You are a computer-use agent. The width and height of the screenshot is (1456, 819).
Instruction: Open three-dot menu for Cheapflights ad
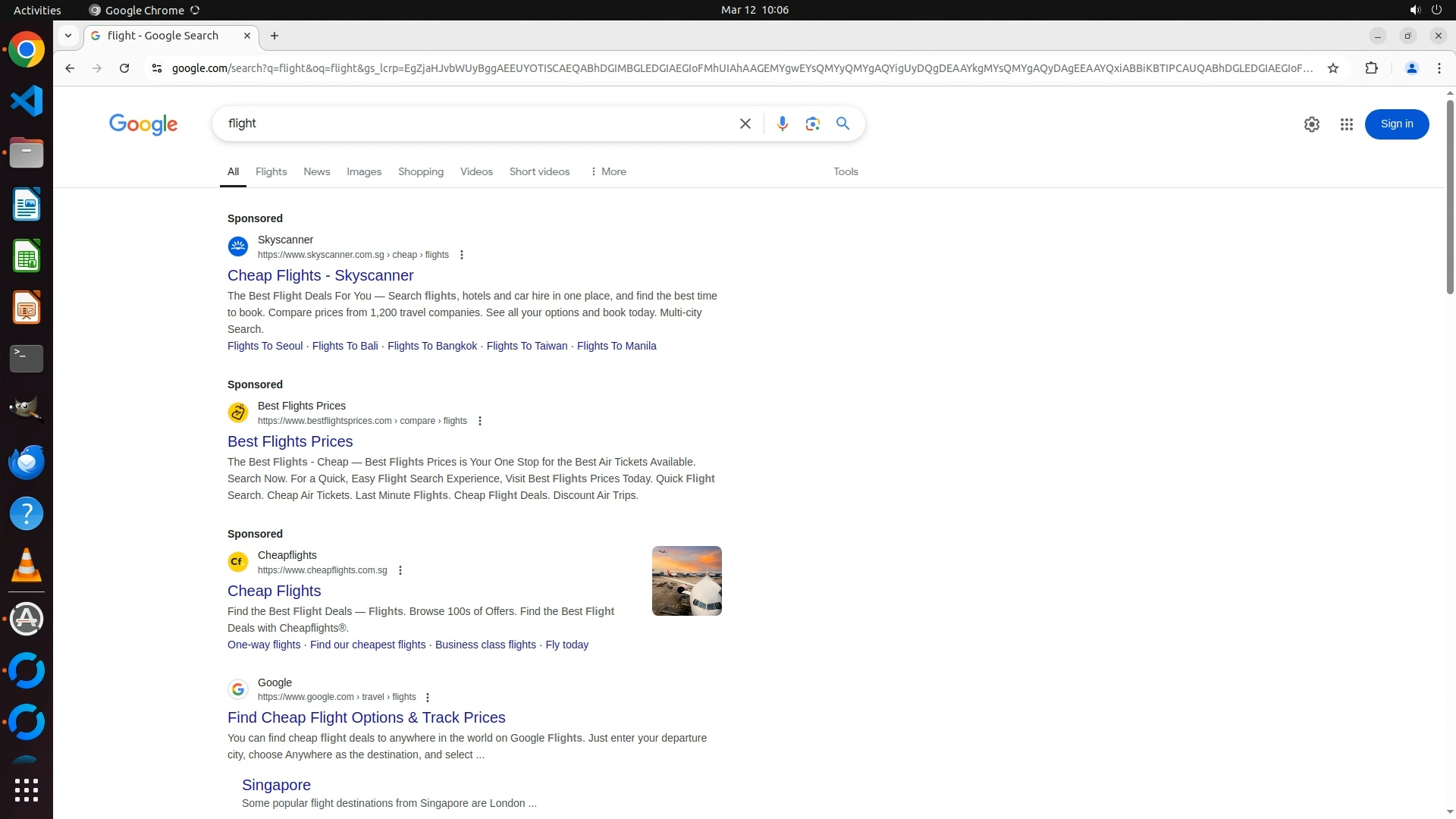point(400,570)
